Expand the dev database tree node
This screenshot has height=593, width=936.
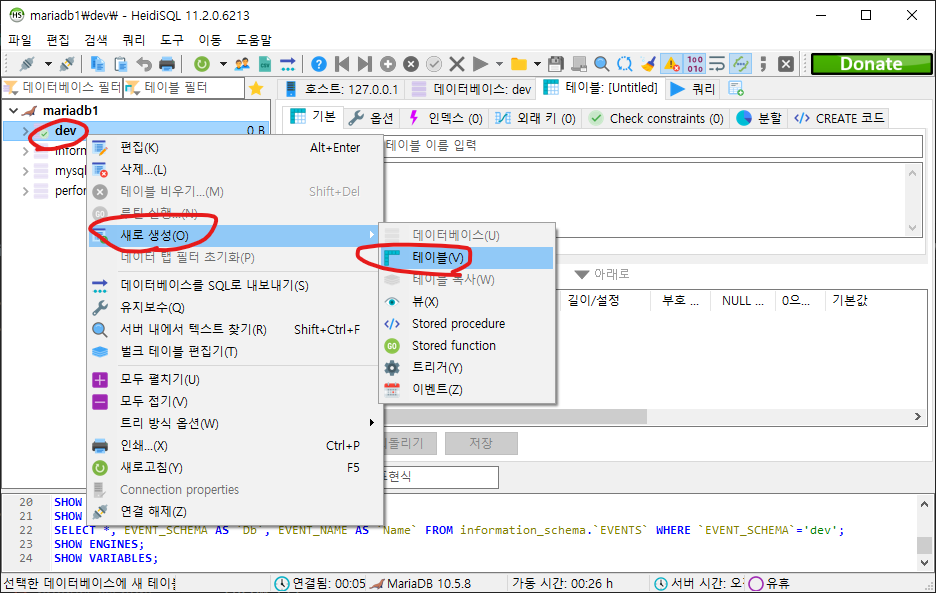(24, 131)
